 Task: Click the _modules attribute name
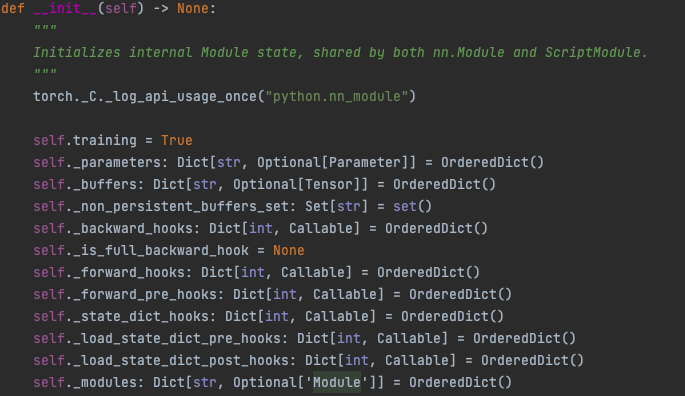click(105, 382)
